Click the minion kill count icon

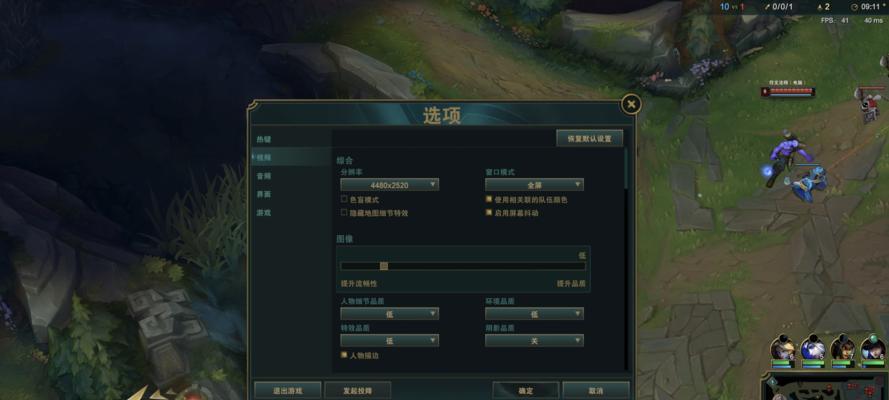pos(817,7)
